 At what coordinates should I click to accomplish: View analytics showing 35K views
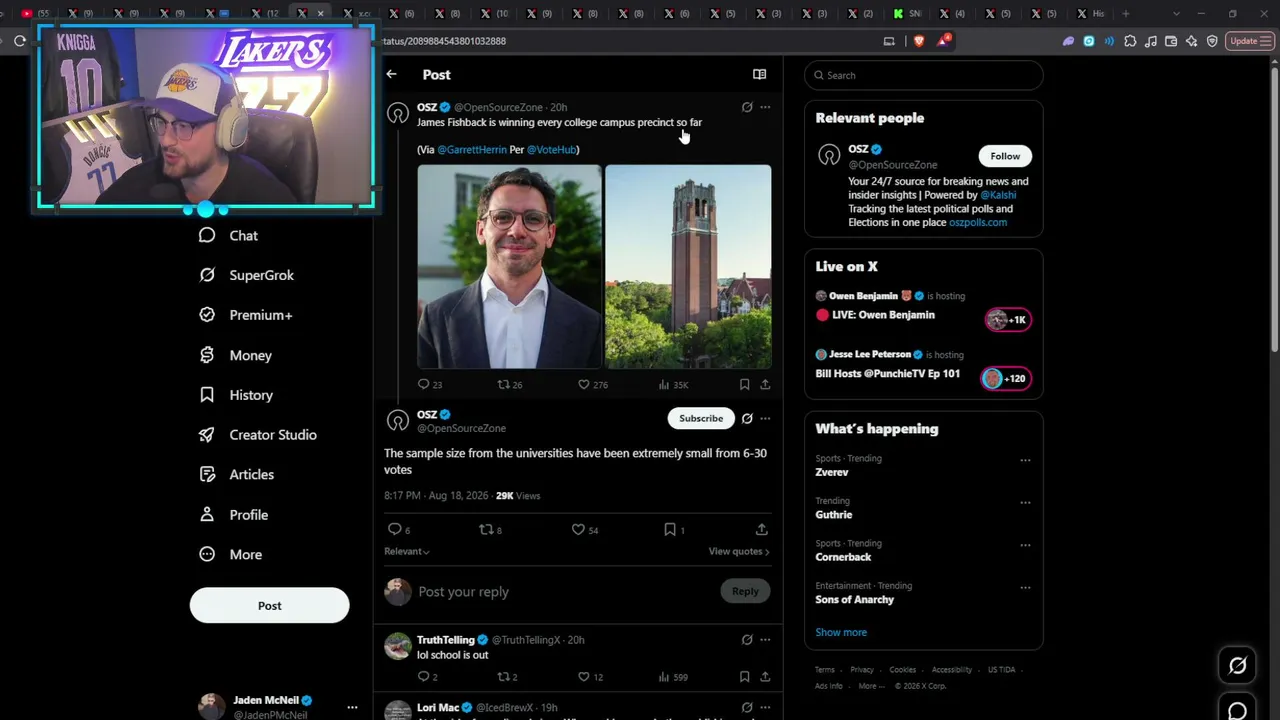tap(664, 384)
